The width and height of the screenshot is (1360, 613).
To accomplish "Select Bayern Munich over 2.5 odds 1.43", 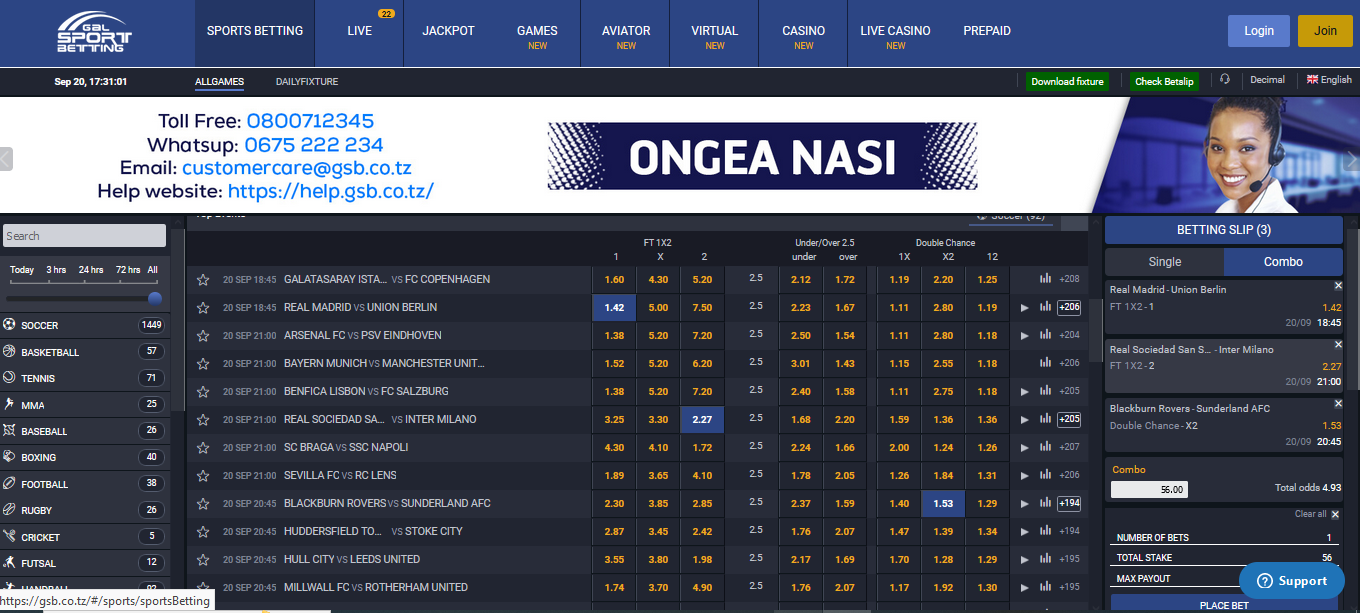I will point(845,364).
